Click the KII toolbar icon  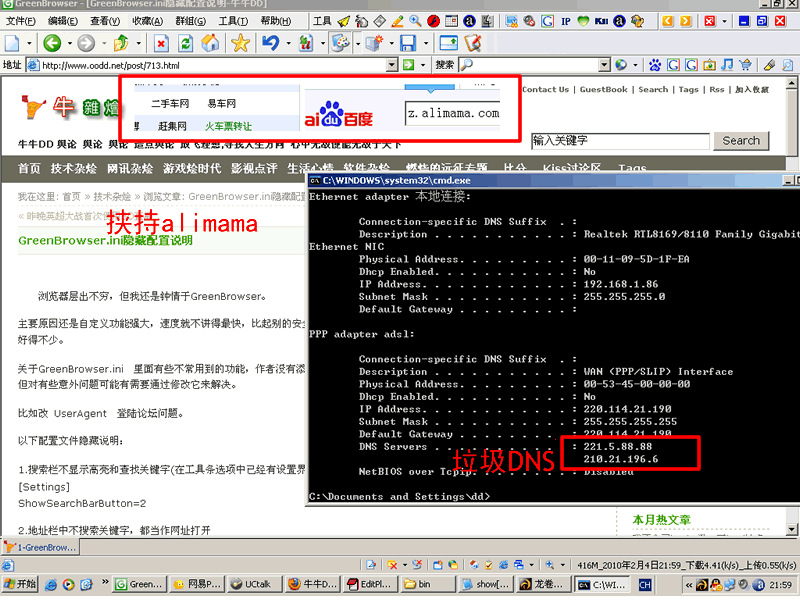pos(602,21)
